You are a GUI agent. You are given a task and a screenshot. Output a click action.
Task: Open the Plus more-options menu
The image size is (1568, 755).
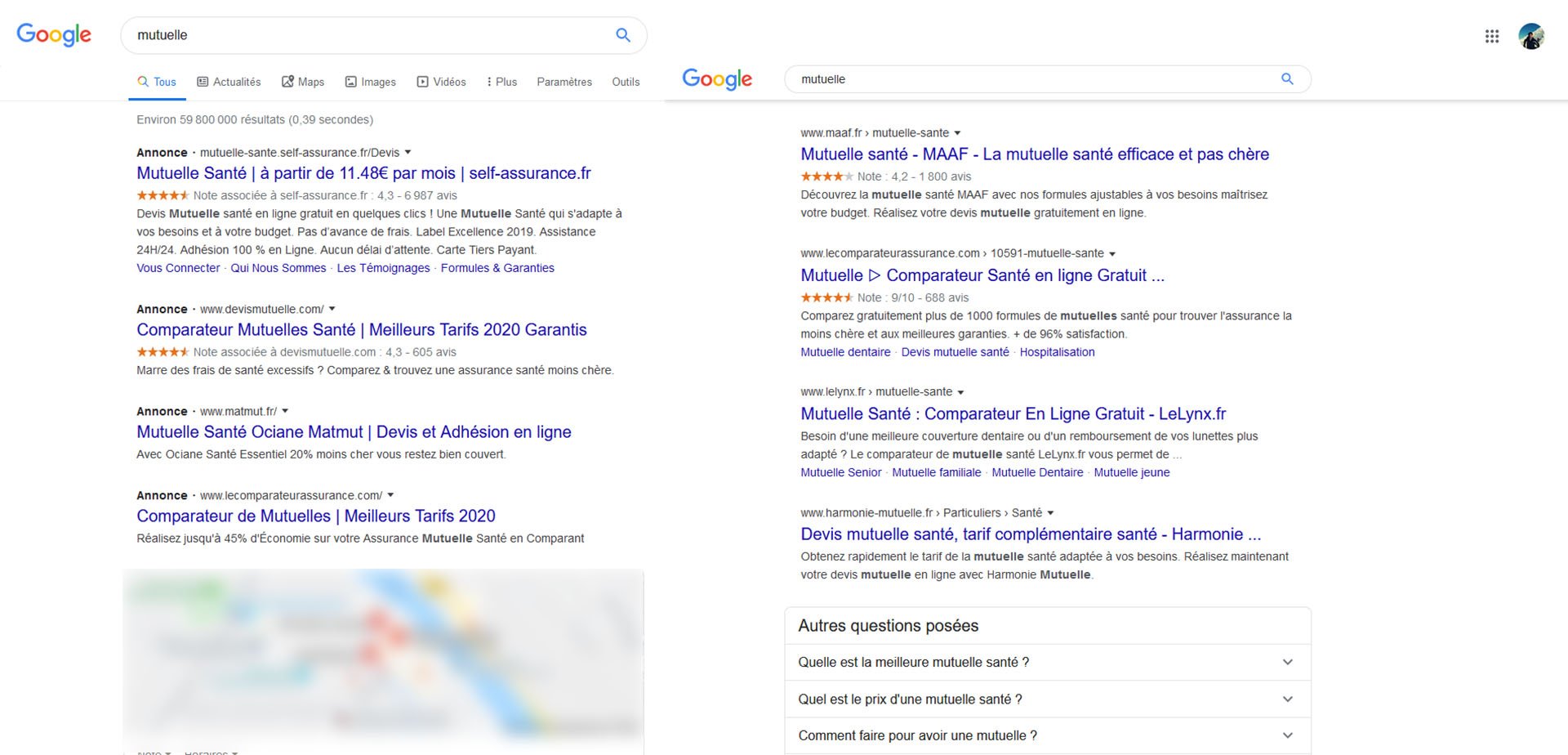[501, 82]
